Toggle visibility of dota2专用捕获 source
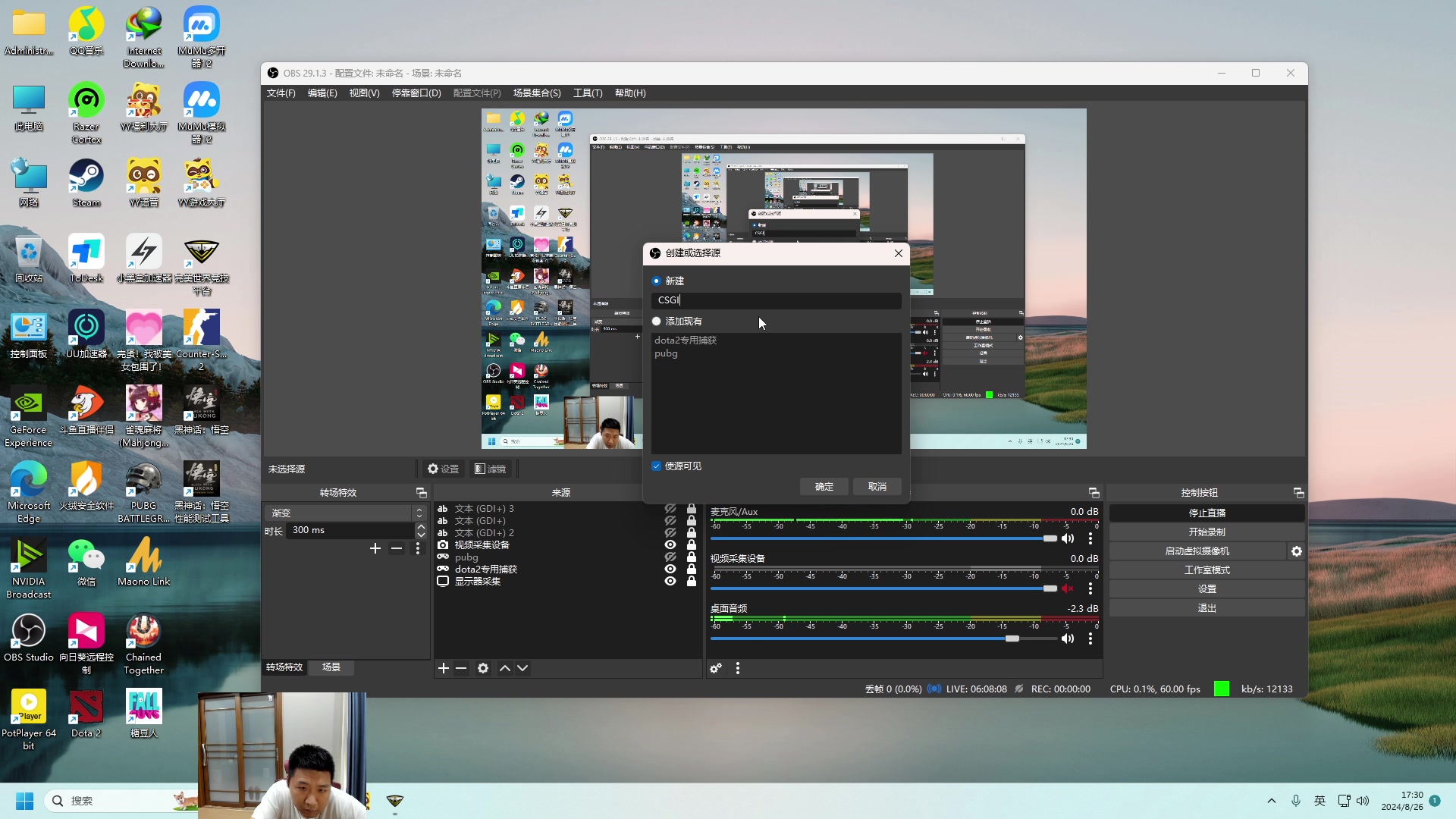Image resolution: width=1456 pixels, height=819 pixels. [670, 570]
